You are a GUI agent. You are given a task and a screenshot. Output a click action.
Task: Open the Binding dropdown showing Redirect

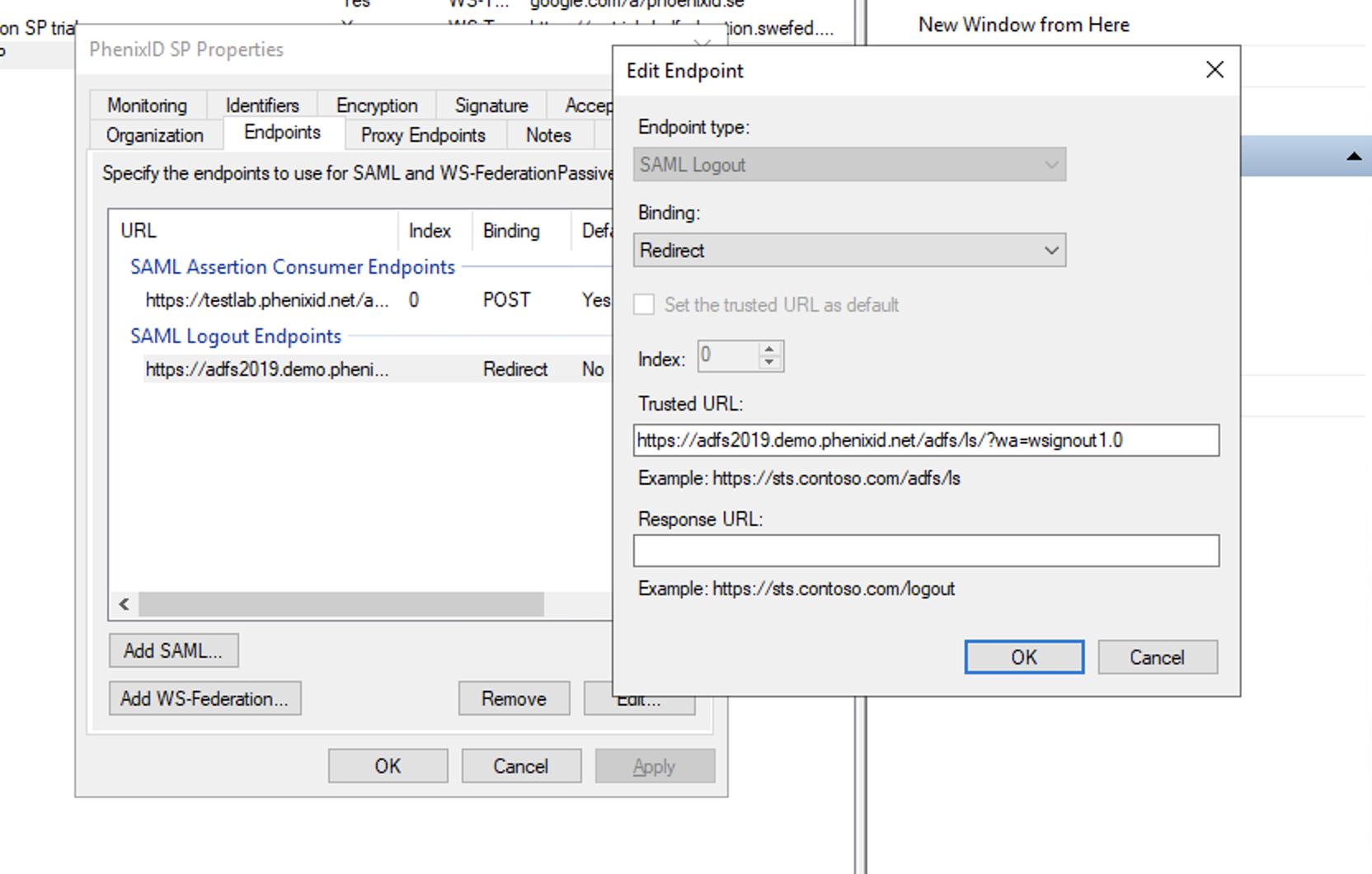849,251
